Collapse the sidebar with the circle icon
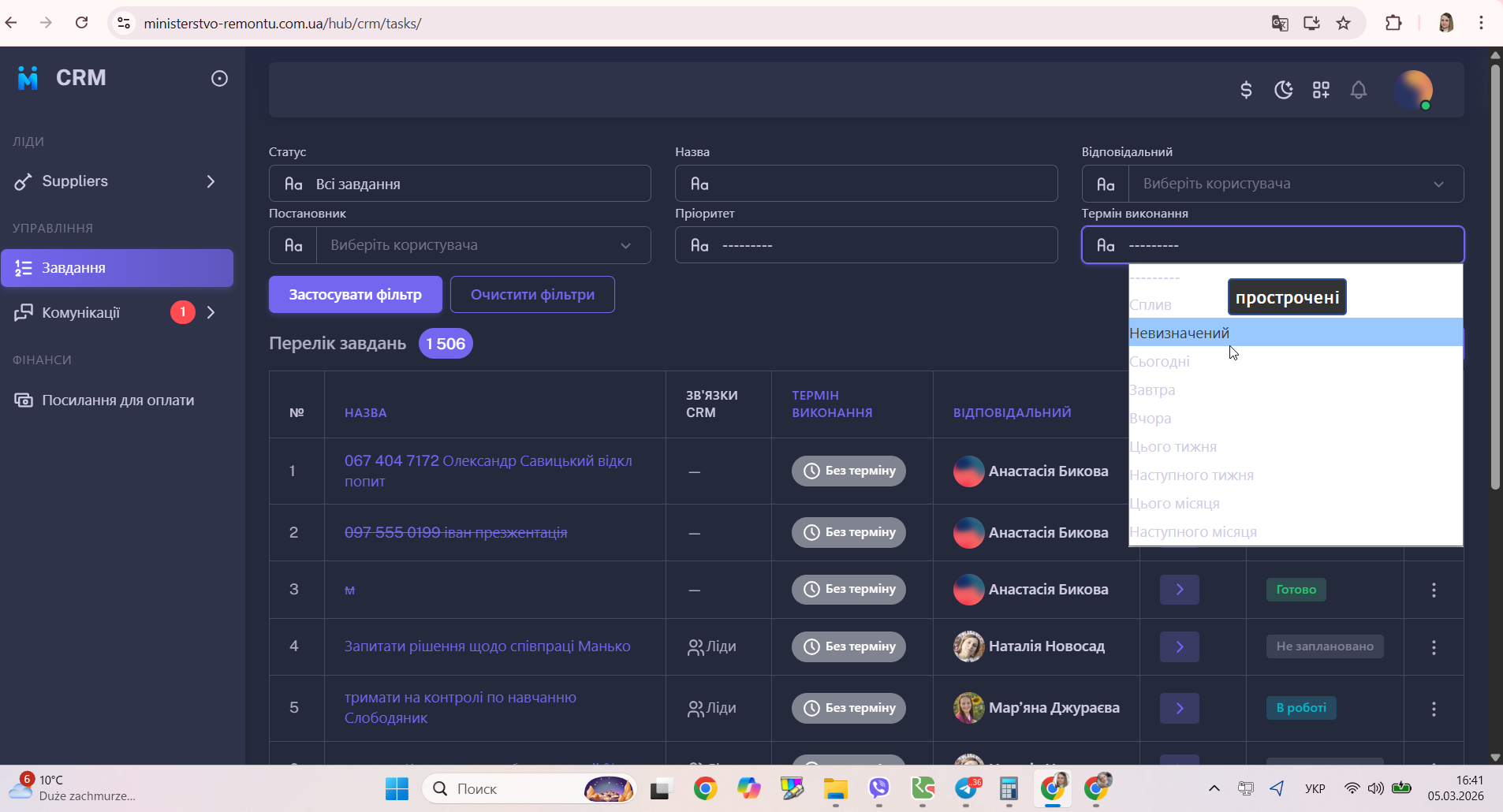 click(219, 78)
